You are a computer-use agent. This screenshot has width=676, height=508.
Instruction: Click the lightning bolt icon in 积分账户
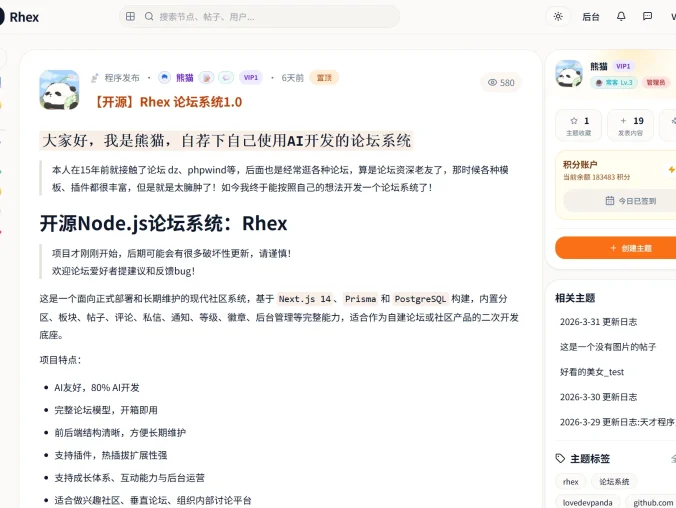tap(671, 169)
